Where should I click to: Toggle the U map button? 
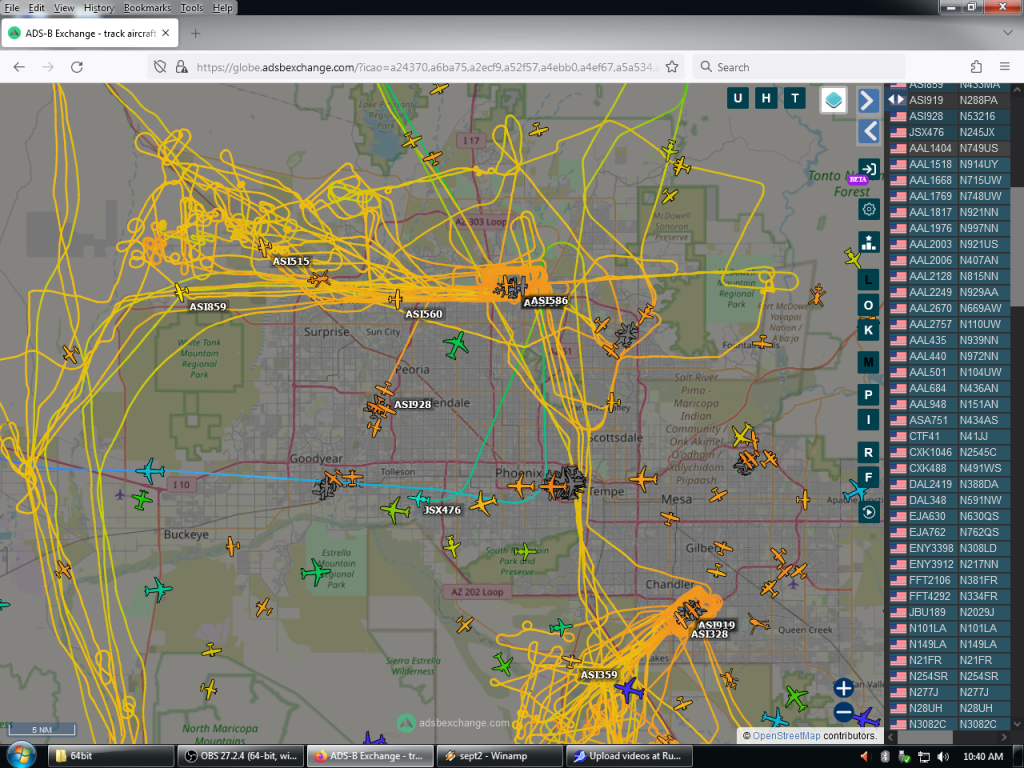click(737, 99)
